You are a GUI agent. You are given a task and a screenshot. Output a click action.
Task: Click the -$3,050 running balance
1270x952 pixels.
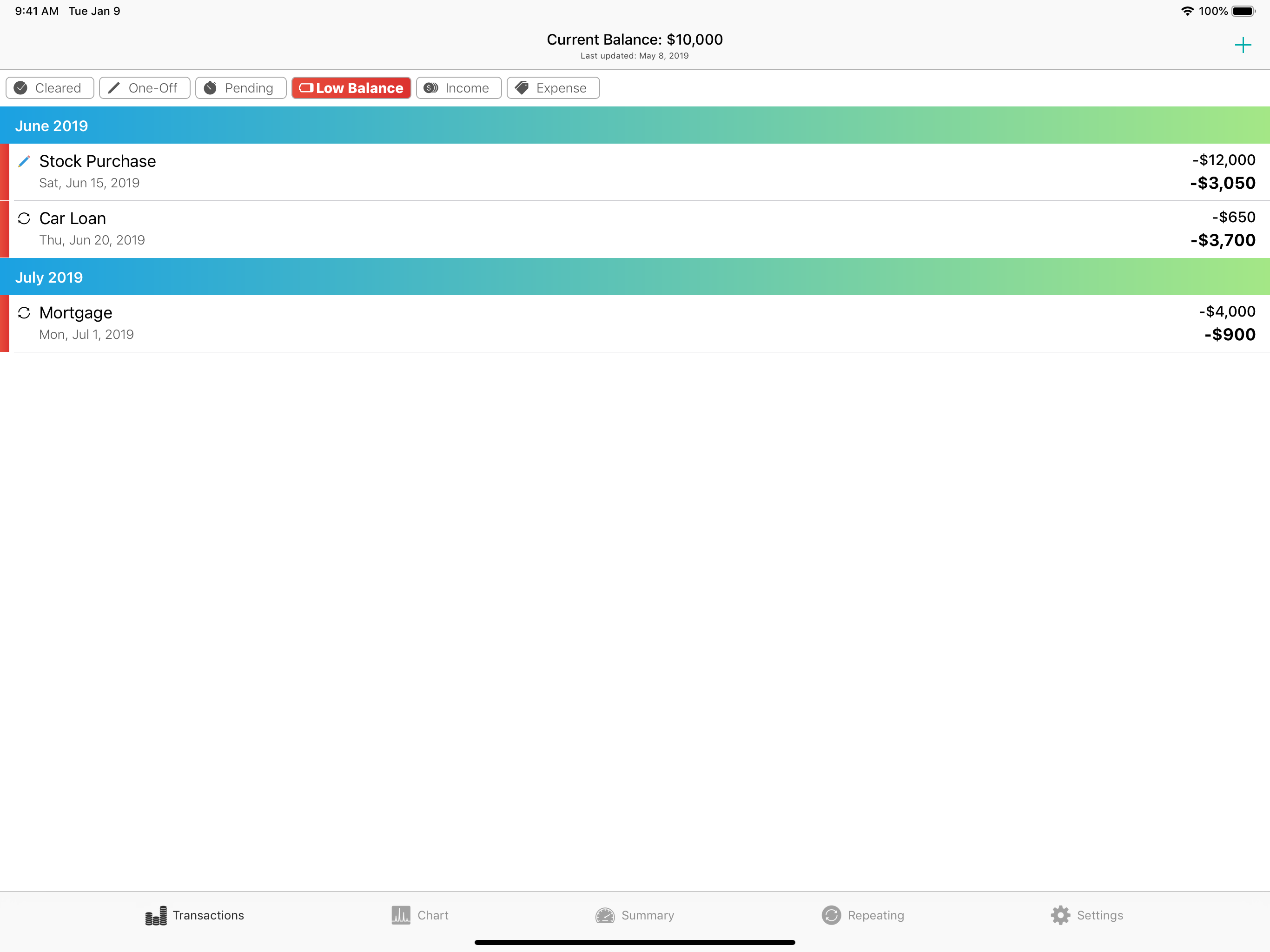[1222, 183]
